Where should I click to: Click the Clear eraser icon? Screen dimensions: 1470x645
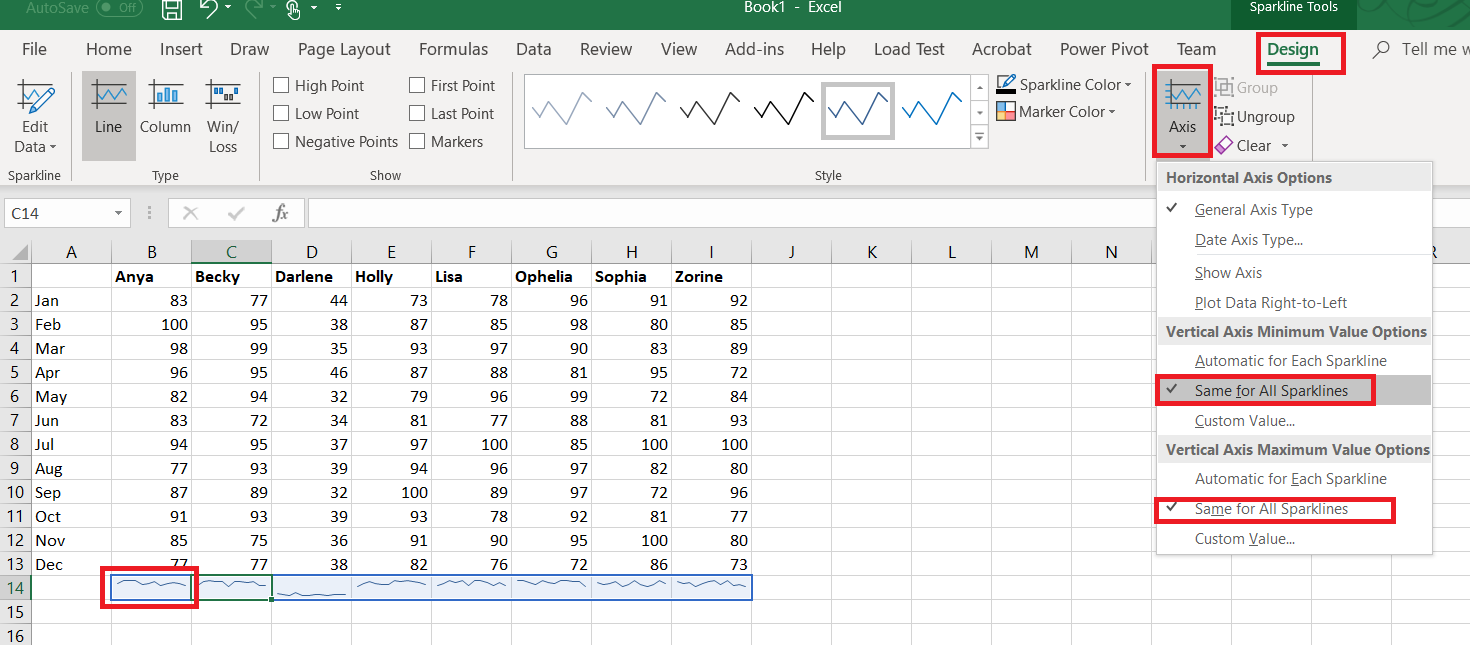[x=1224, y=146]
